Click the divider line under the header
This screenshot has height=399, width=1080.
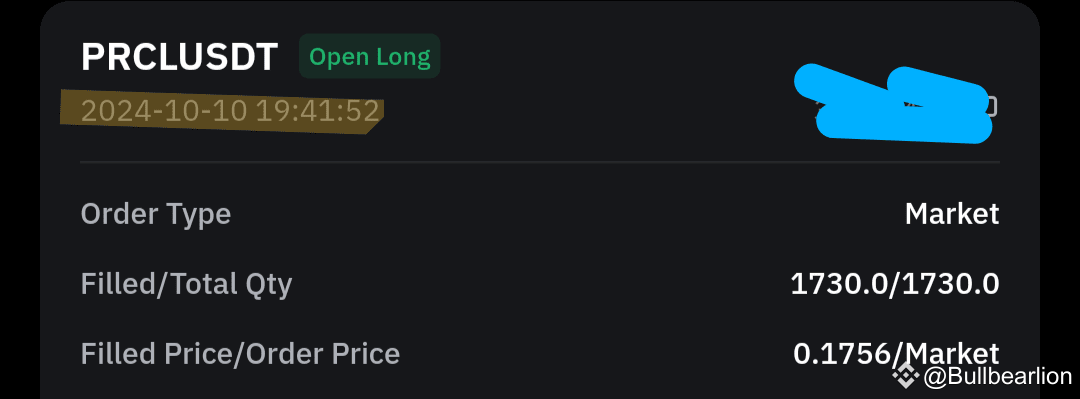[540, 162]
